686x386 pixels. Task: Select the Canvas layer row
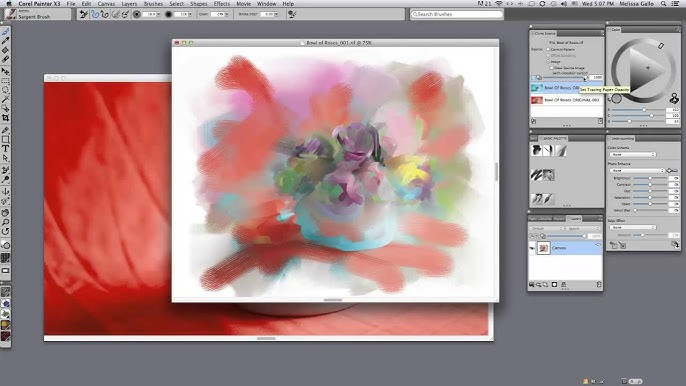pyautogui.click(x=566, y=248)
